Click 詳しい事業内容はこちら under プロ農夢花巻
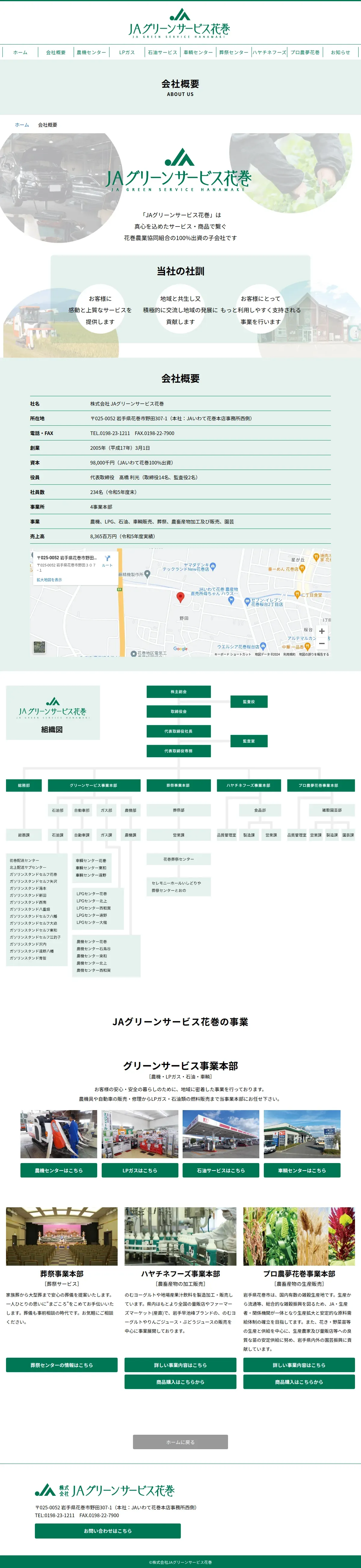 click(299, 1365)
